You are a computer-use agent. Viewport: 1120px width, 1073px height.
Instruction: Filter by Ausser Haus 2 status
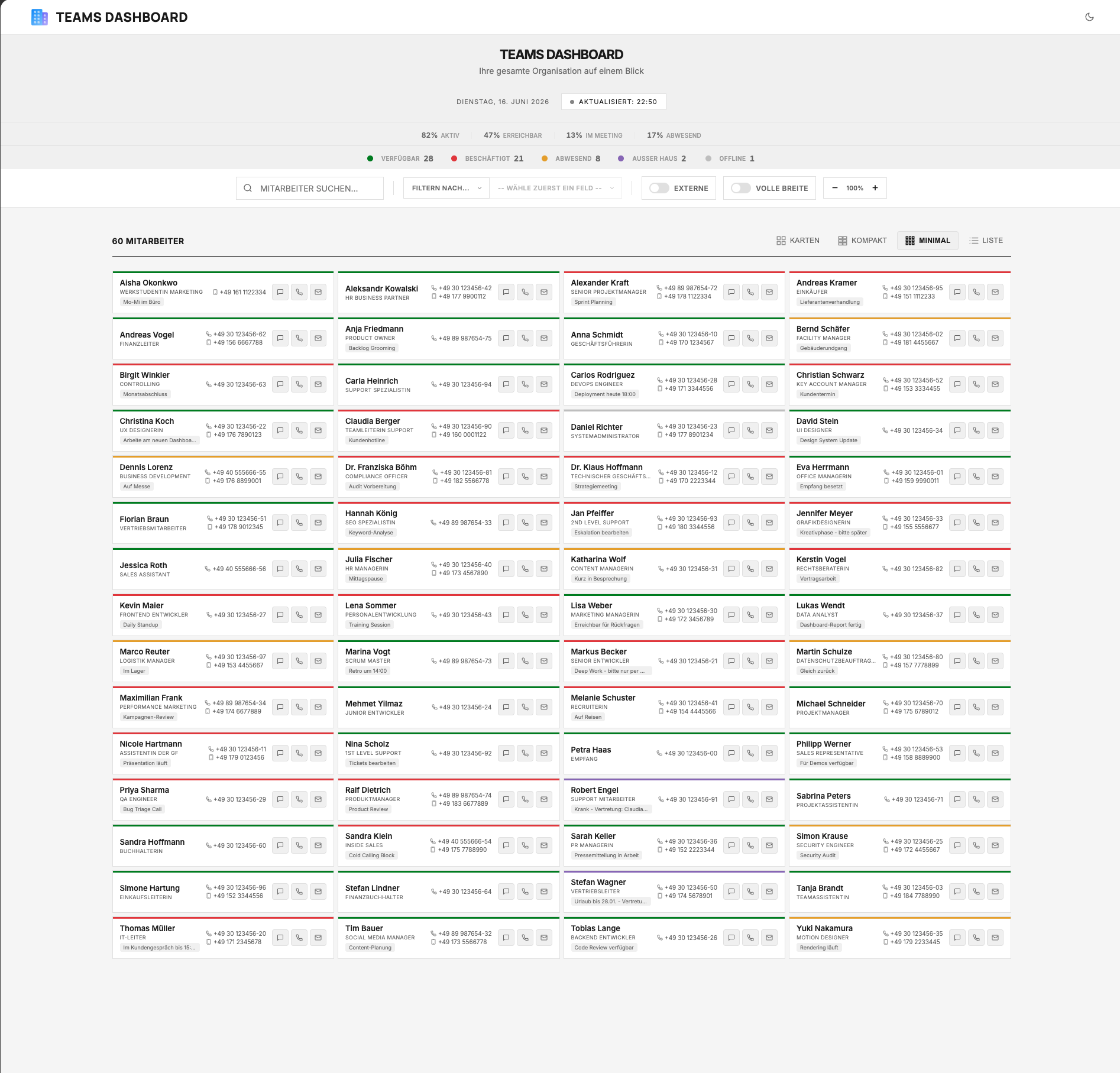[x=652, y=158]
